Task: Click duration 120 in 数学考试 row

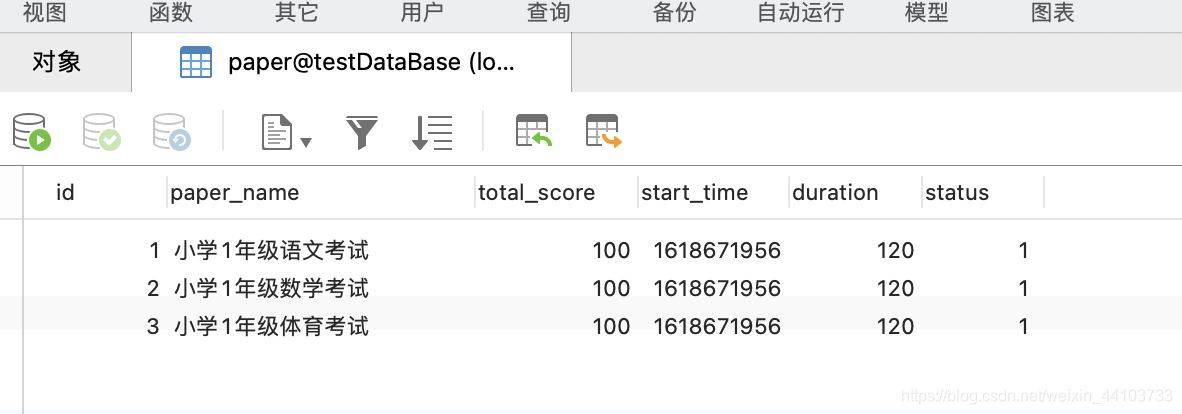Action: point(896,288)
